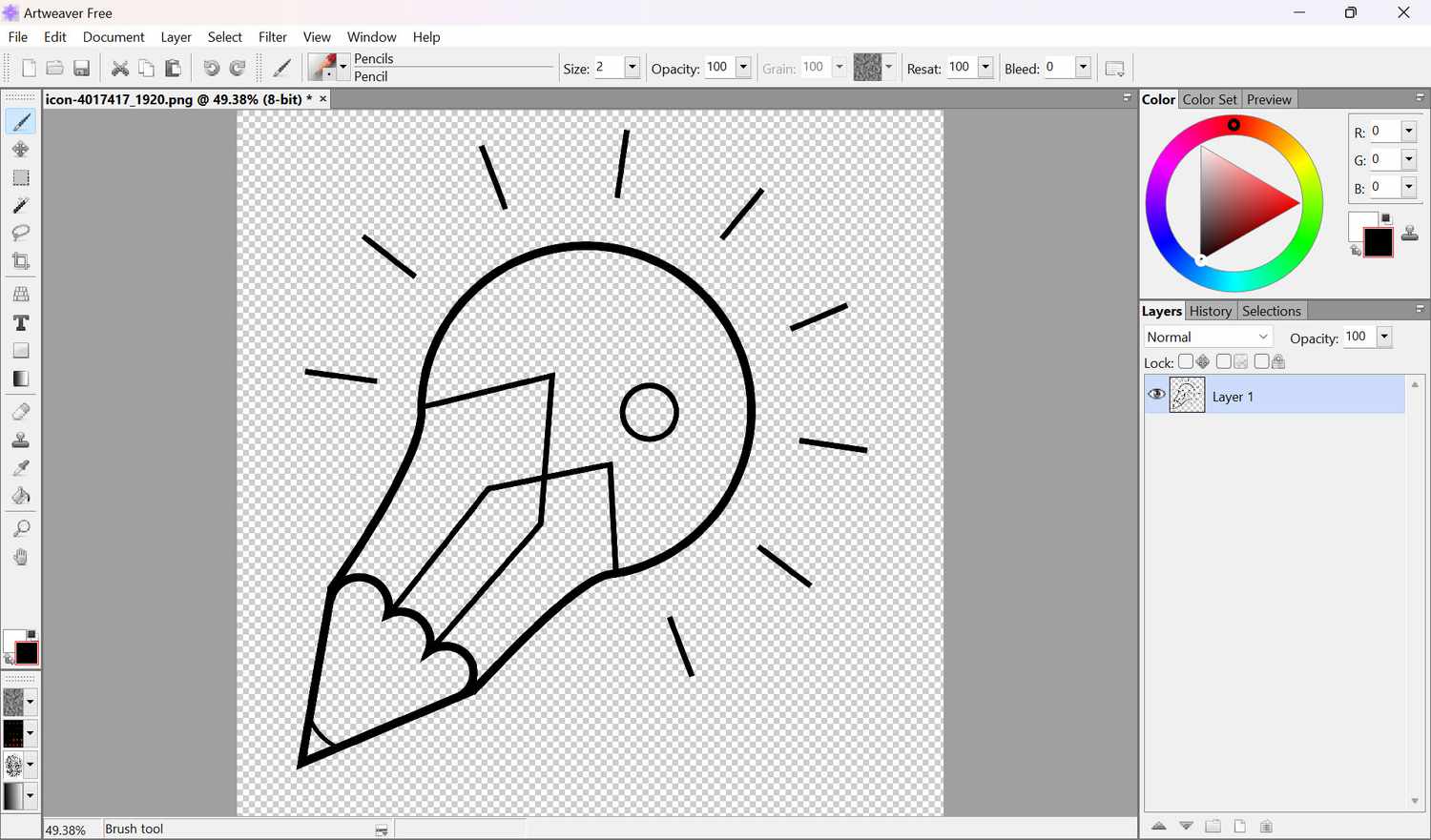Select the Brush tool in the toolbox
The width and height of the screenshot is (1431, 840).
pos(21,122)
